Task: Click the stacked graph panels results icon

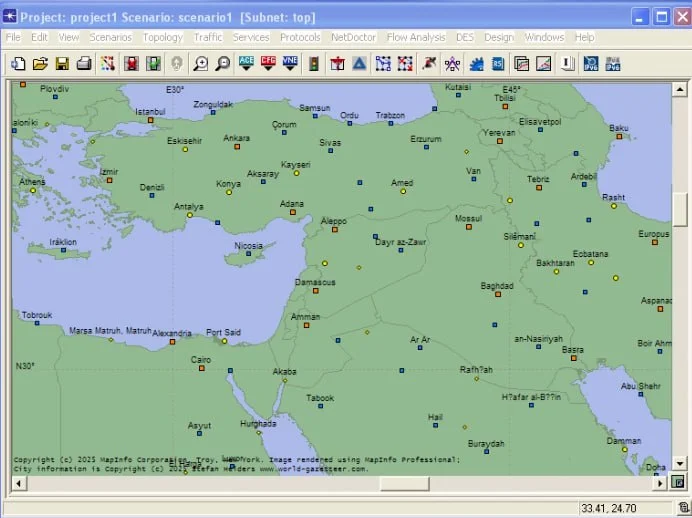Action: 522,64
